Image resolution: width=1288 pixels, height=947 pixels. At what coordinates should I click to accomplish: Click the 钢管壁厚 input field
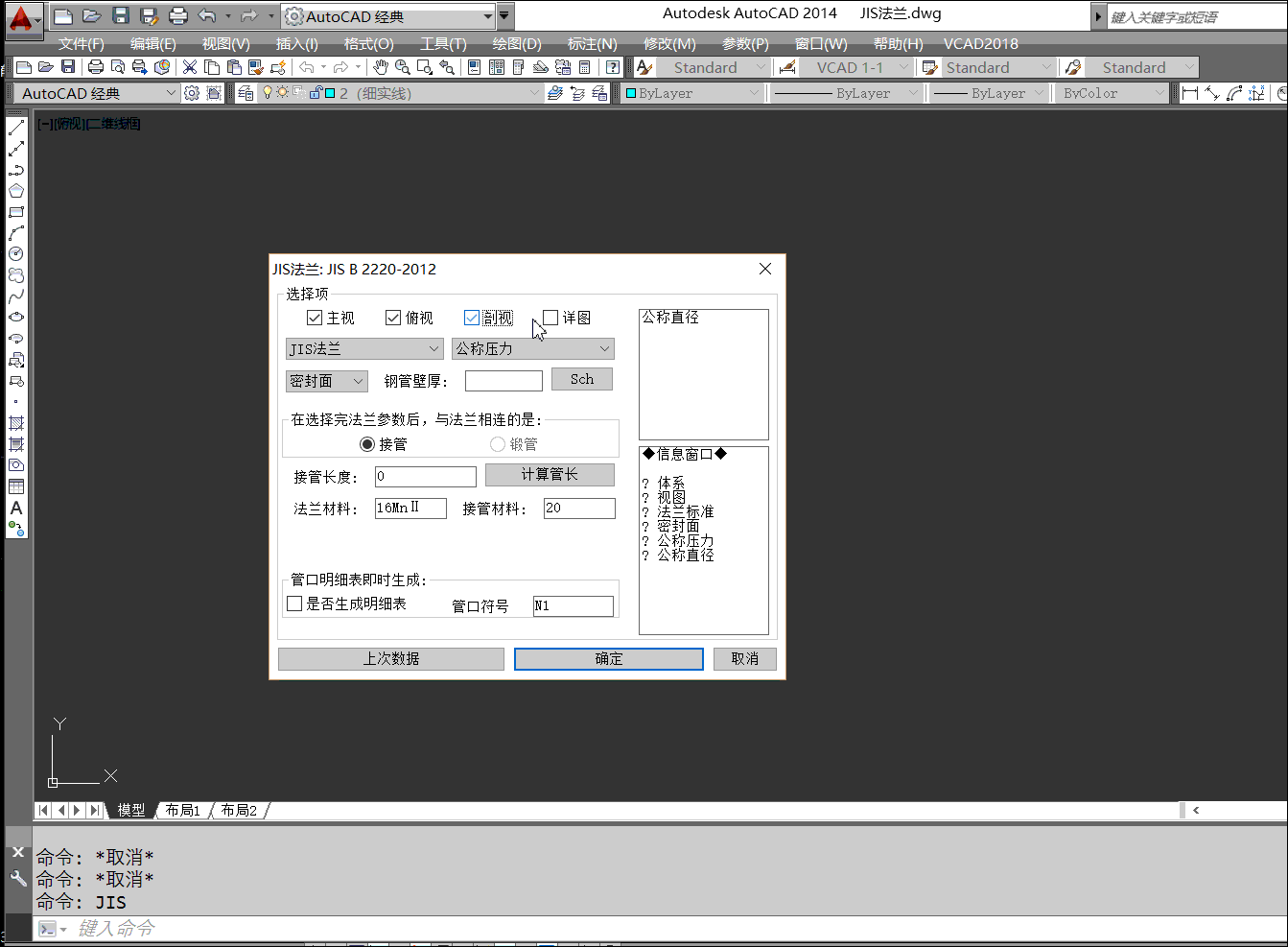(x=503, y=381)
